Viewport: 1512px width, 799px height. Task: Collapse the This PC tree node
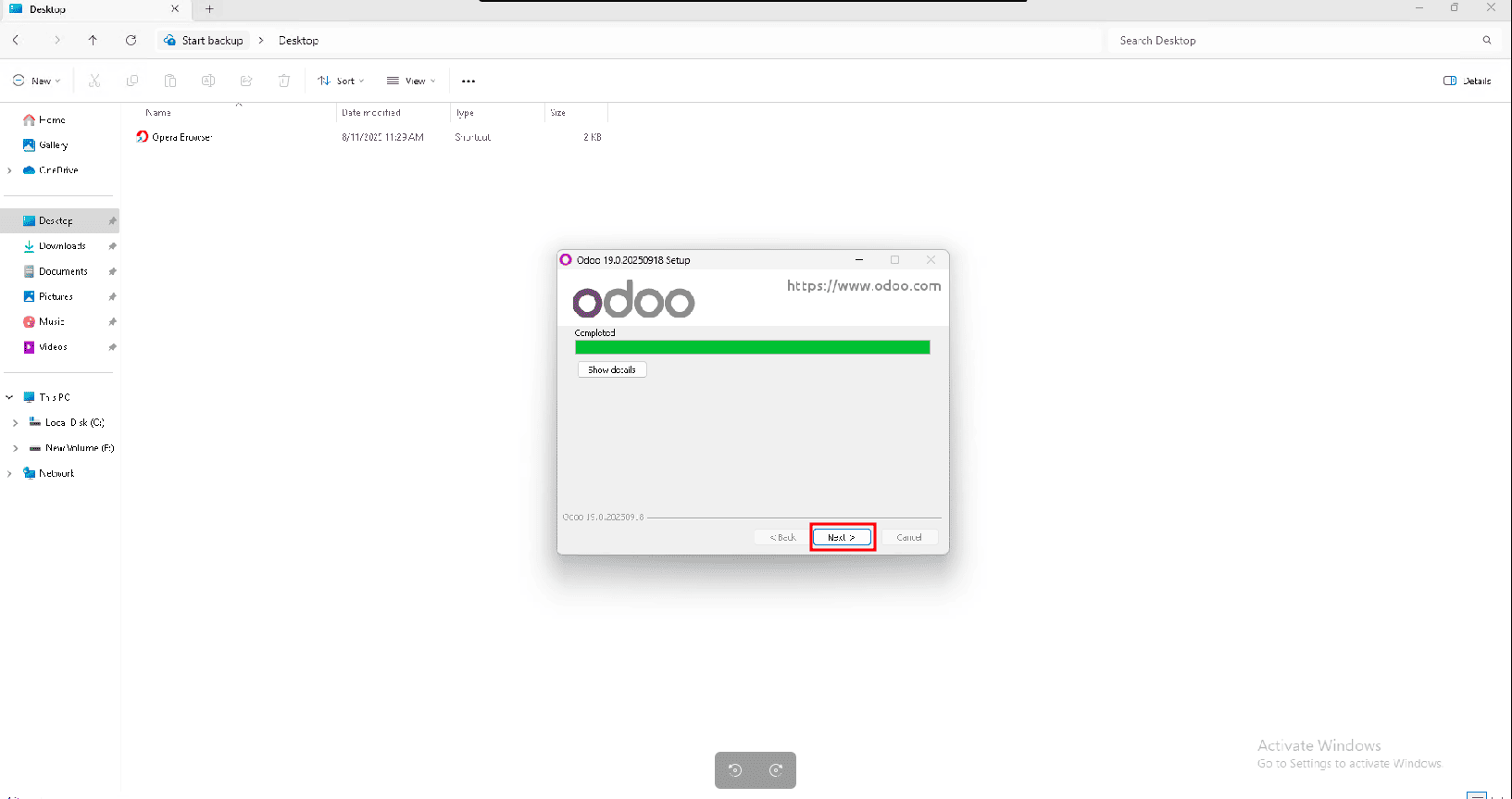point(10,397)
